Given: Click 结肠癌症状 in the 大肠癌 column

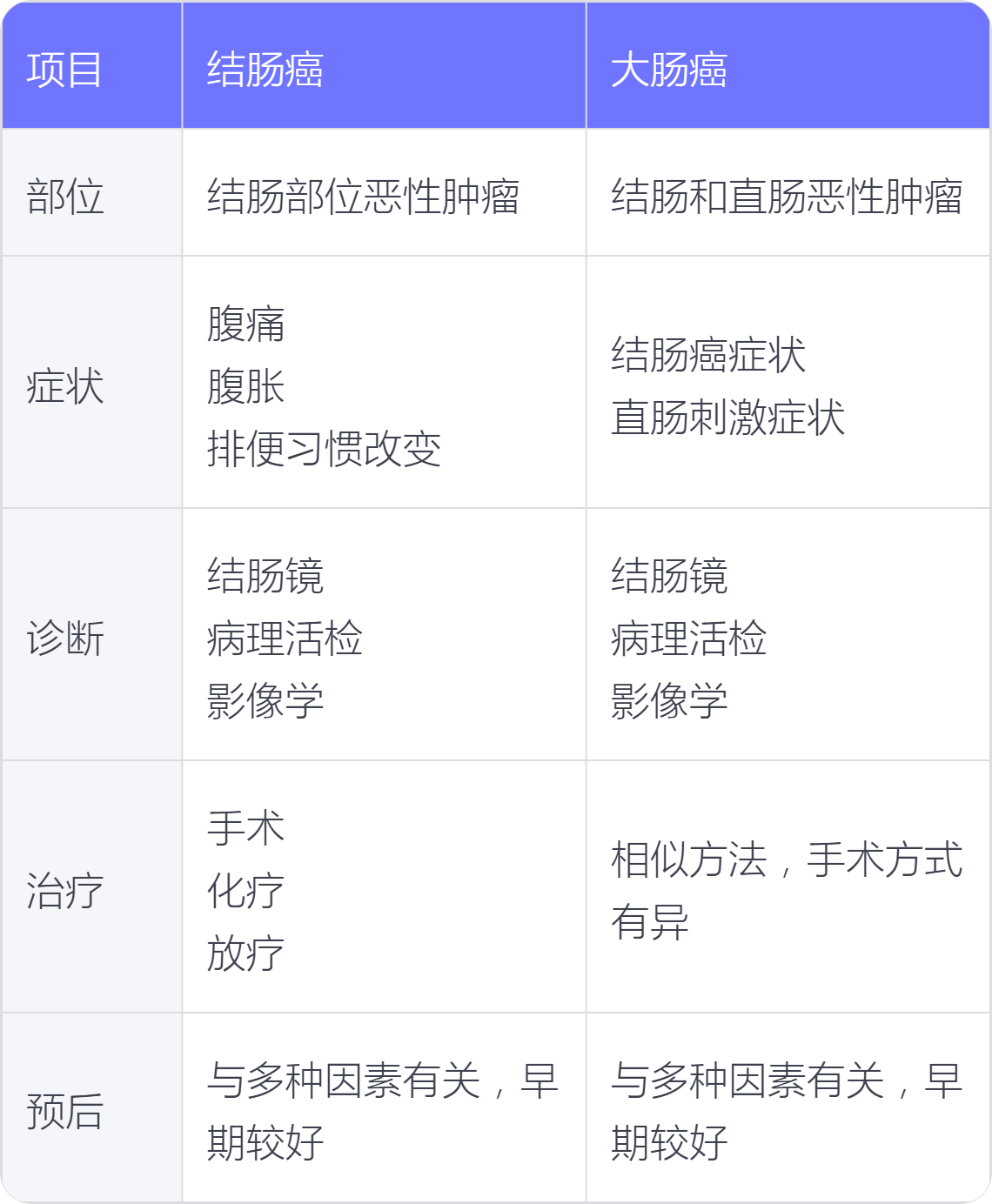Looking at the screenshot, I should [x=708, y=355].
